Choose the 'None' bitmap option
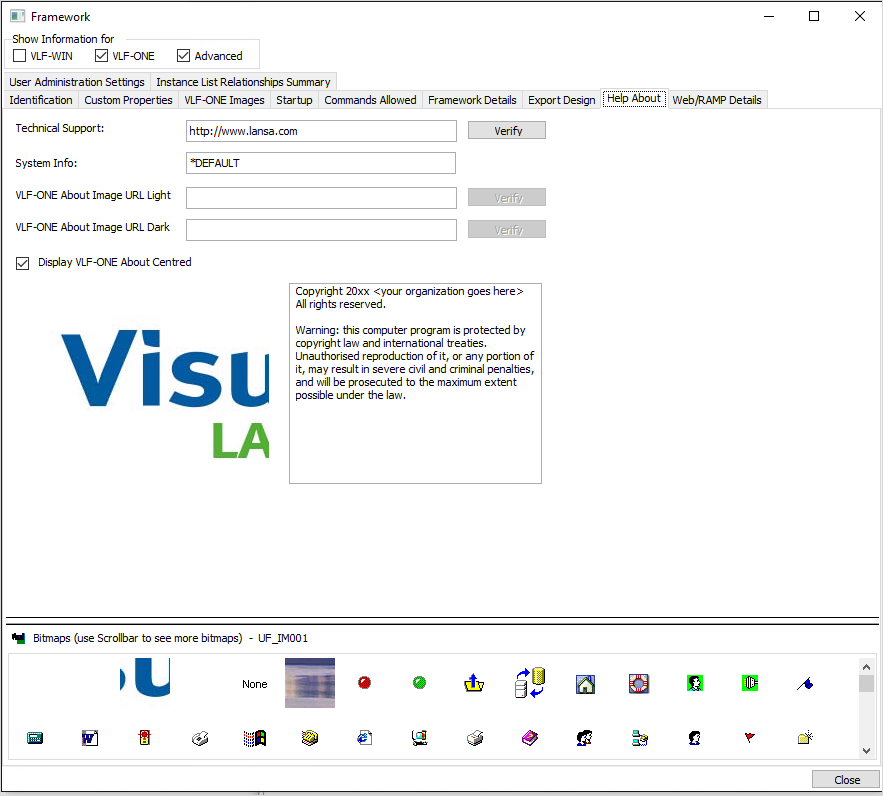Image resolution: width=883 pixels, height=796 pixels. (255, 684)
